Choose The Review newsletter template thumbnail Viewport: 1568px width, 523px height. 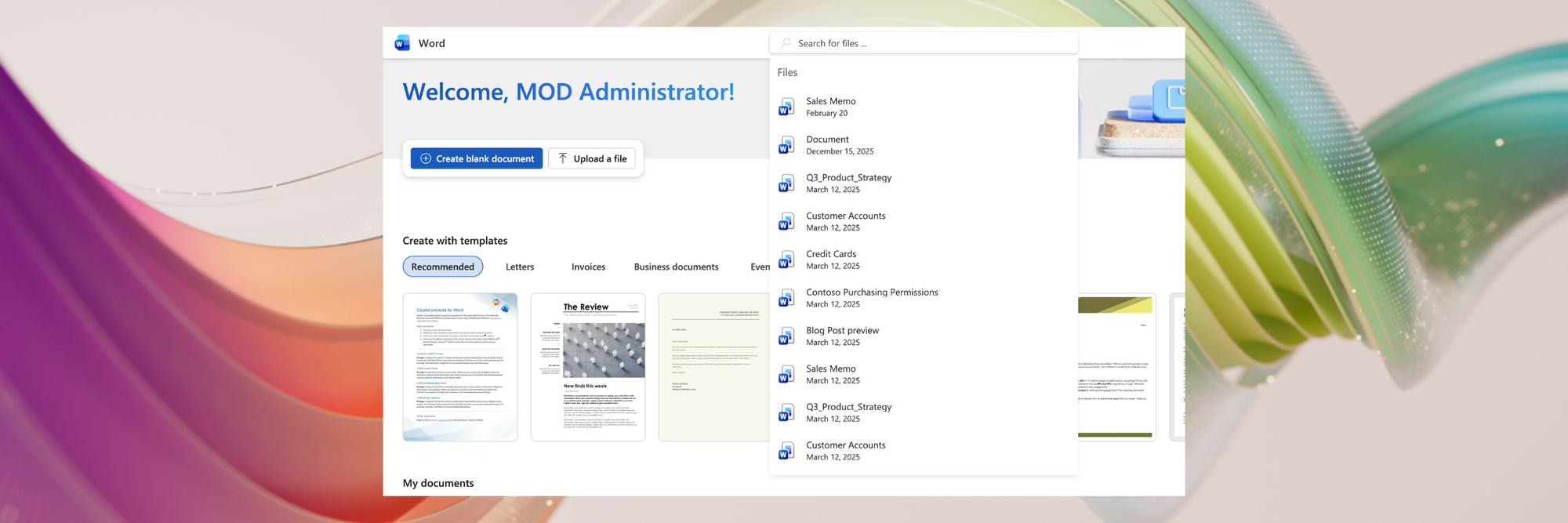click(x=588, y=367)
